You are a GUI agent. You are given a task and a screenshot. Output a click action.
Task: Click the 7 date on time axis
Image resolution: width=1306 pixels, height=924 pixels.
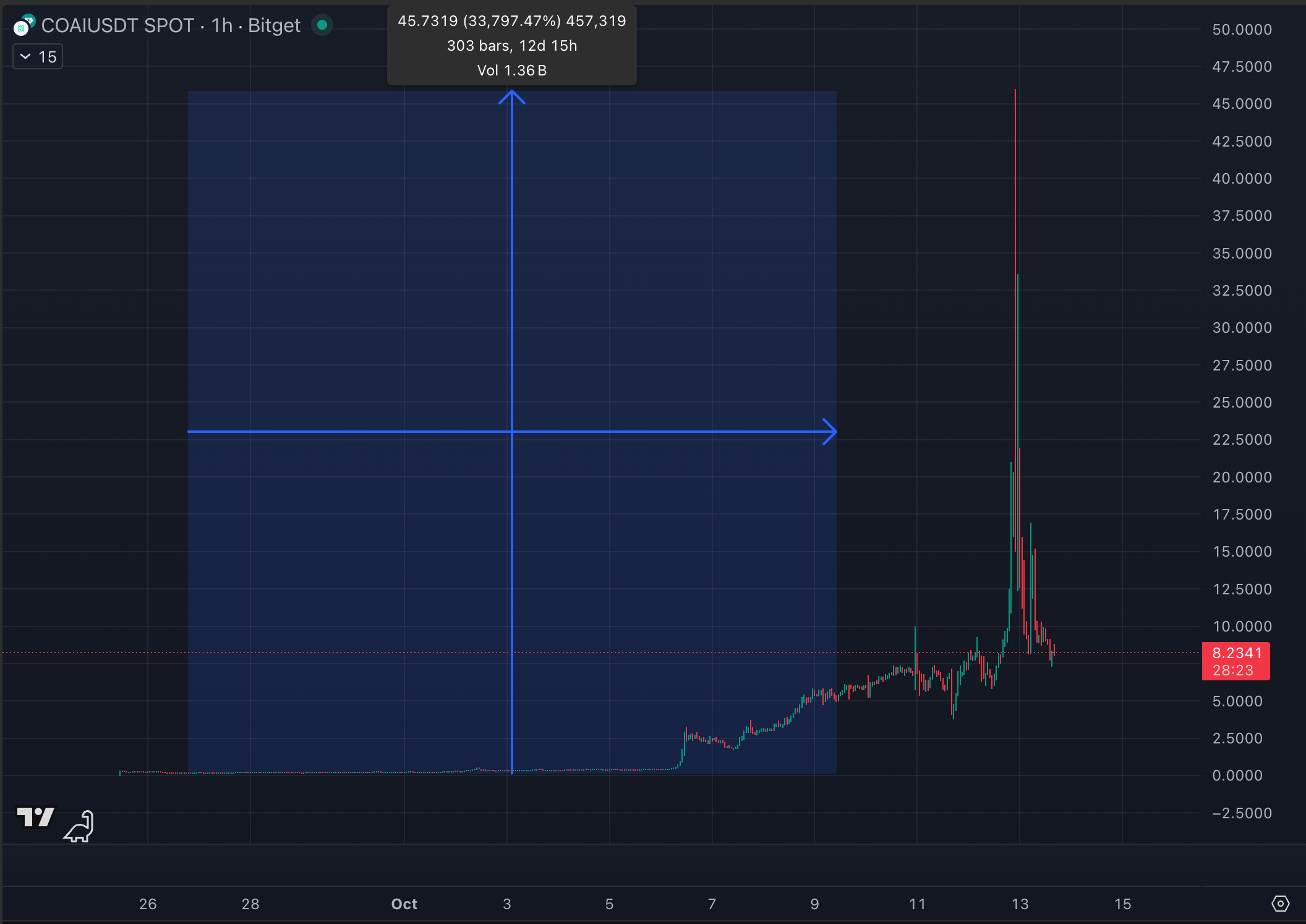pyautogui.click(x=712, y=904)
